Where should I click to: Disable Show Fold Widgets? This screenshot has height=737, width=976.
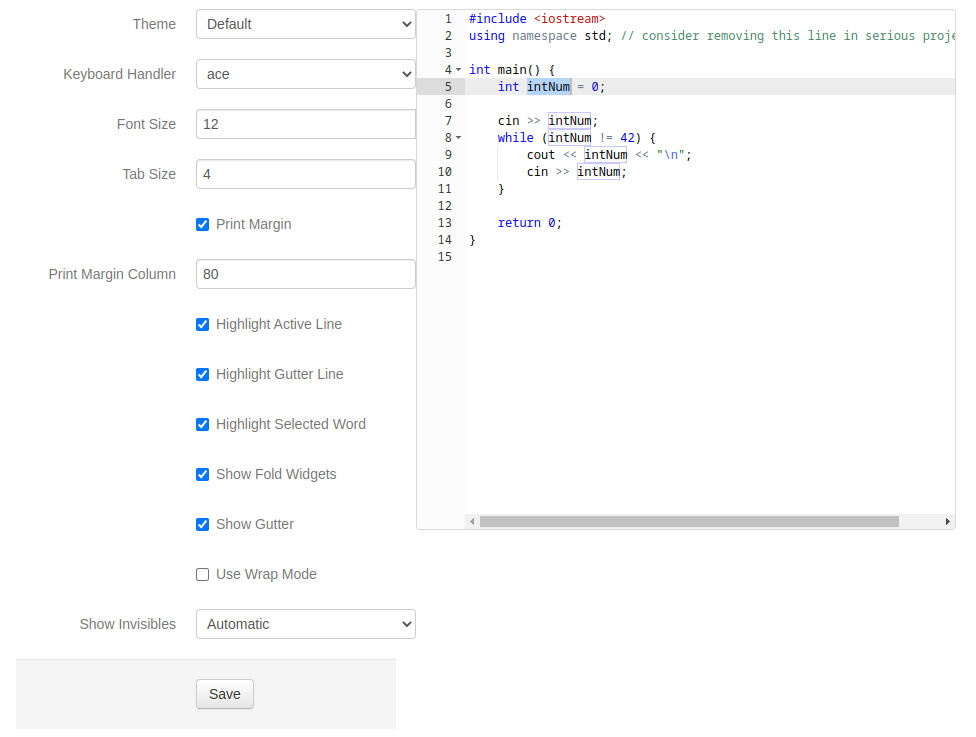click(x=202, y=474)
